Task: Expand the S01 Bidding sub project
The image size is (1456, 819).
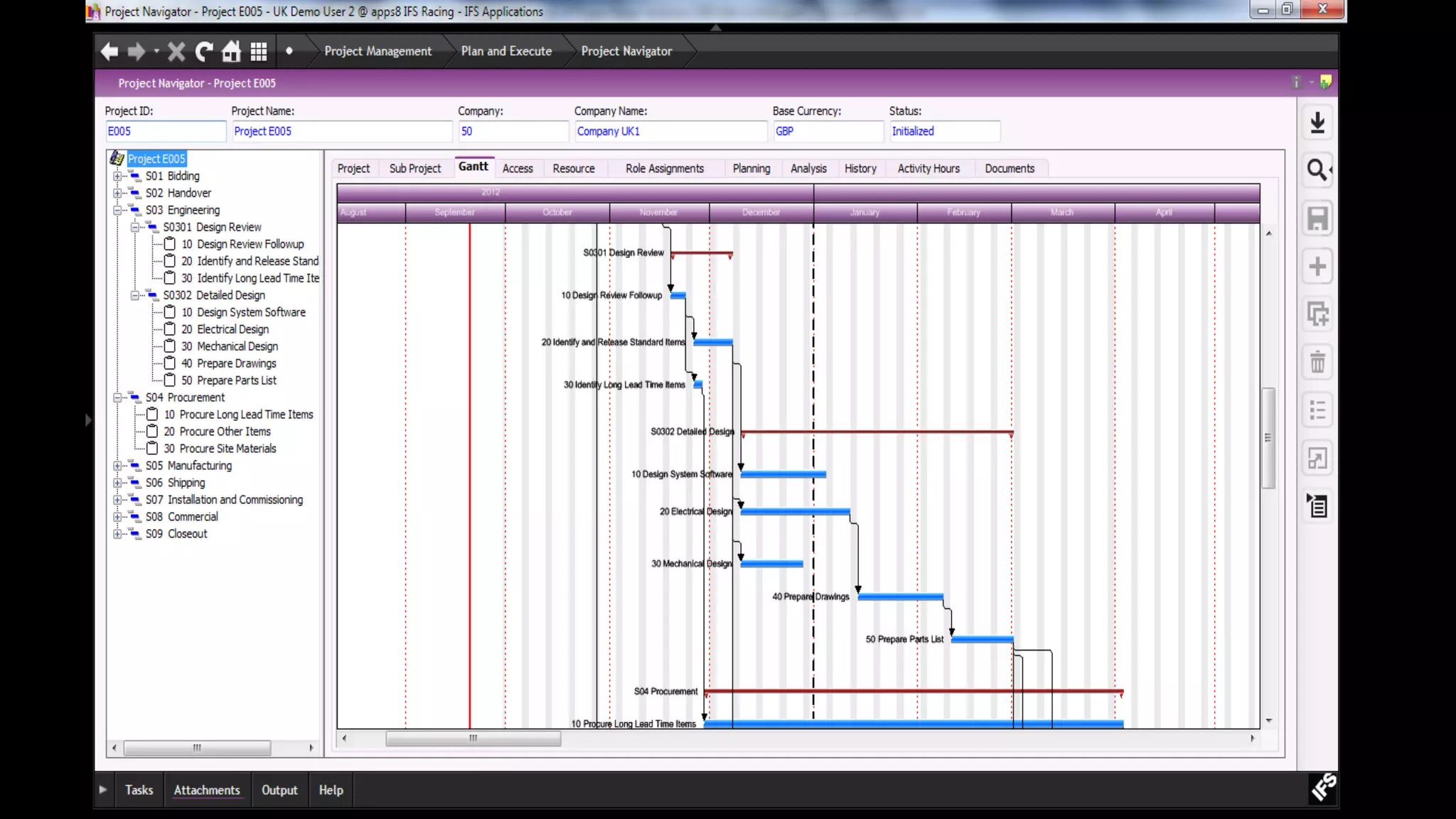Action: 117,176
